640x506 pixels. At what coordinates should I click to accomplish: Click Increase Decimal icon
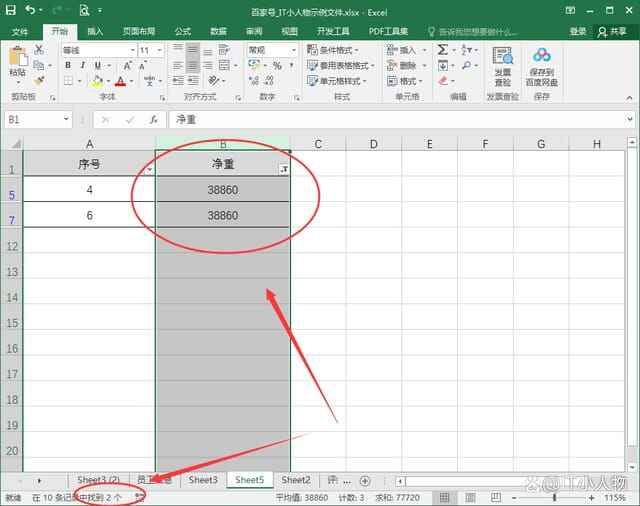pos(253,80)
